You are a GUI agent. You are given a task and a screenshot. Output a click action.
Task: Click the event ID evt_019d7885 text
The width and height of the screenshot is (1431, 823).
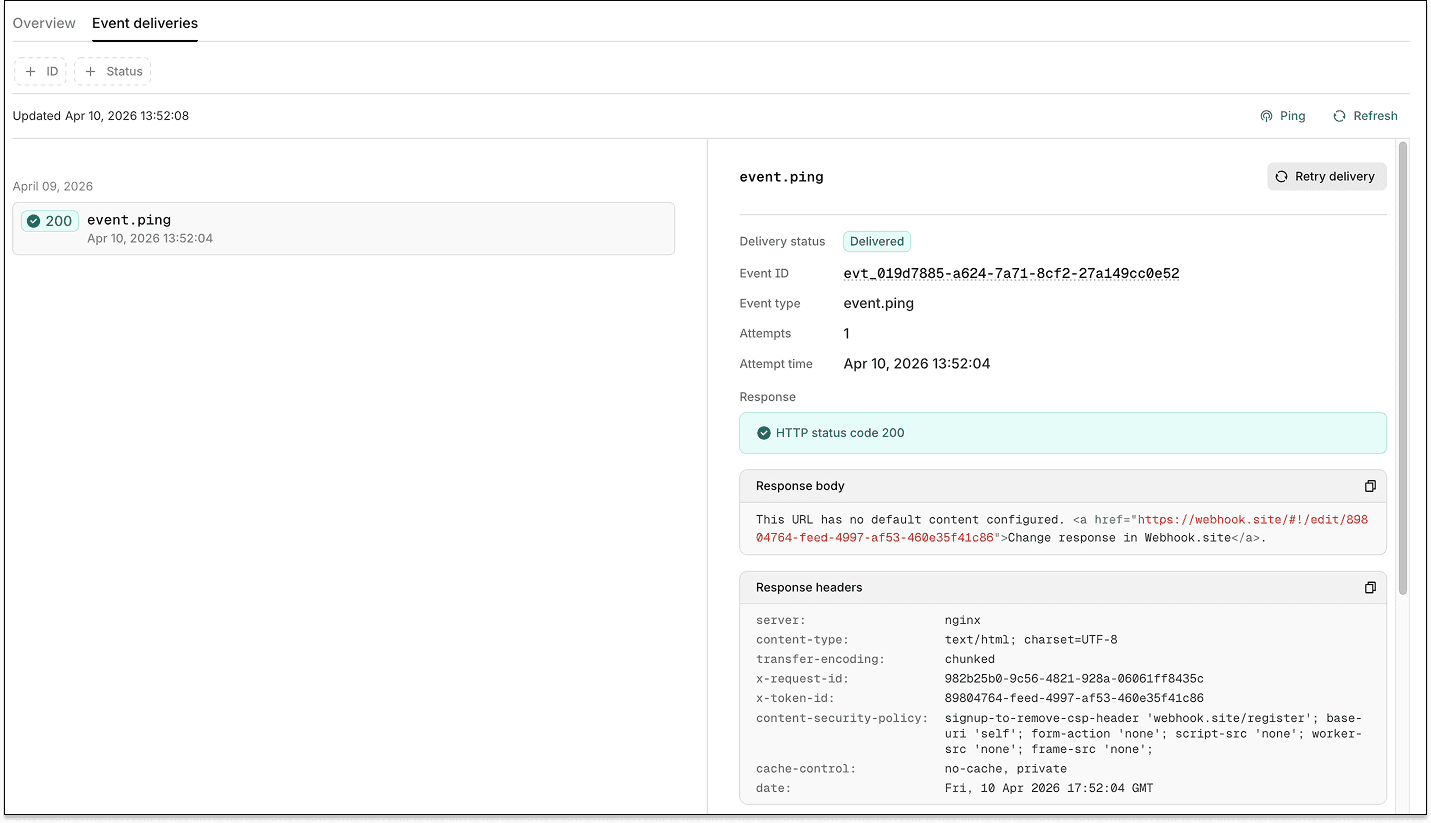[1012, 273]
